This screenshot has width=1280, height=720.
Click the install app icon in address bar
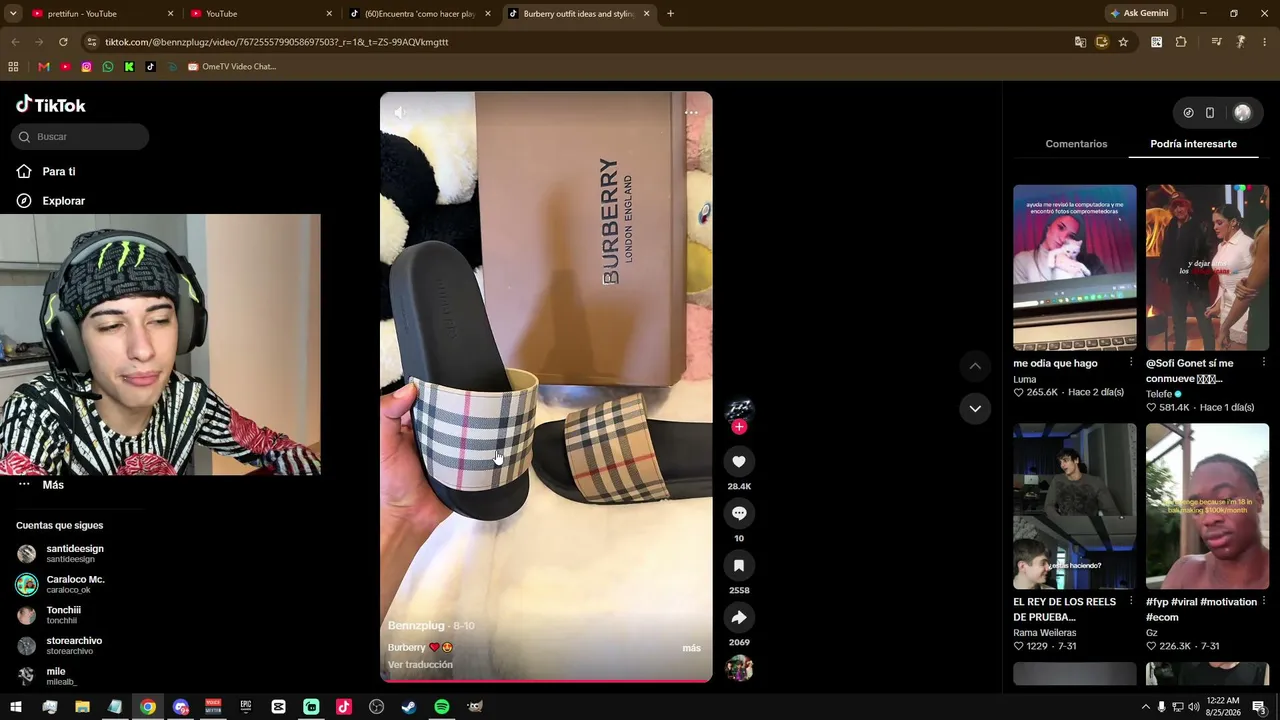tap(1102, 42)
